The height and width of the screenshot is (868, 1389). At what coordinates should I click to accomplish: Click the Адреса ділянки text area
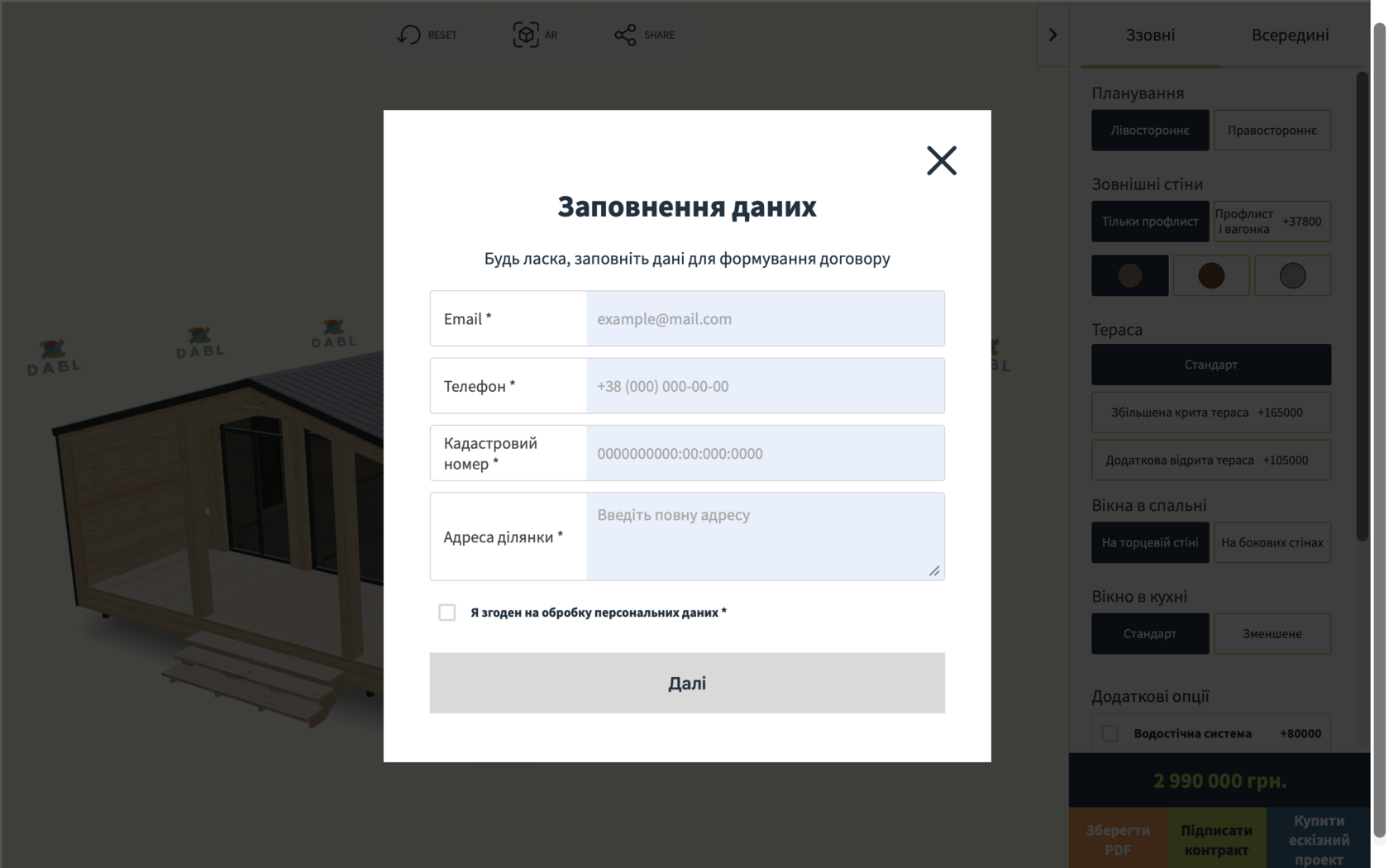[x=765, y=537]
